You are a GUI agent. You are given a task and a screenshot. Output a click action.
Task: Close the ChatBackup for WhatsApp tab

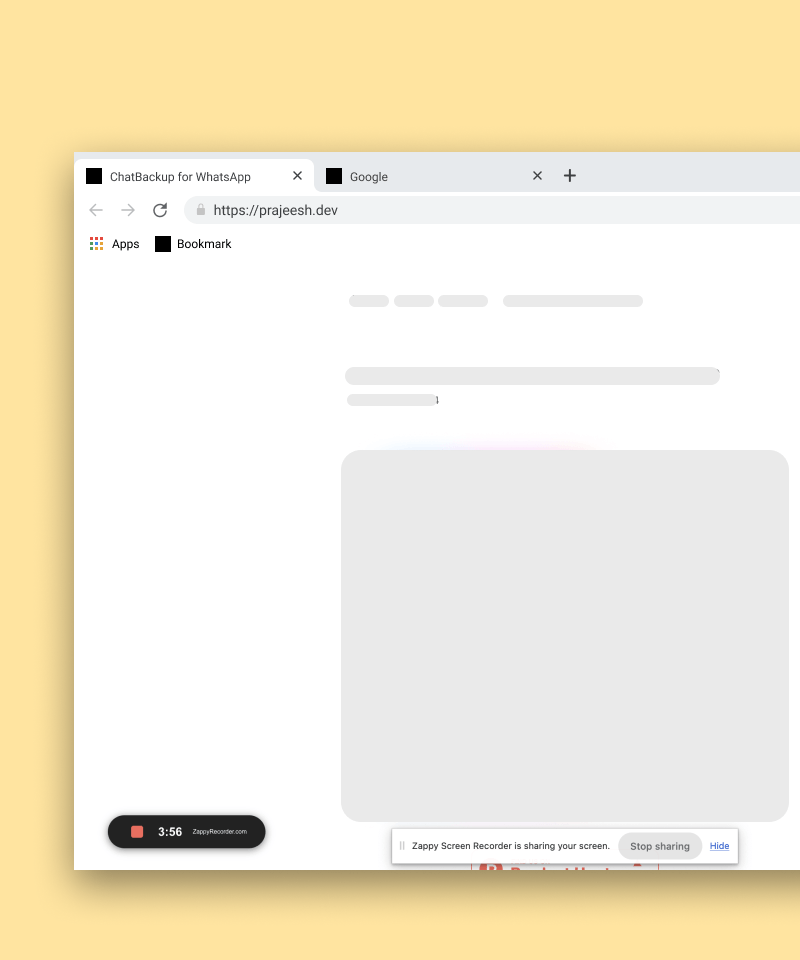297,176
